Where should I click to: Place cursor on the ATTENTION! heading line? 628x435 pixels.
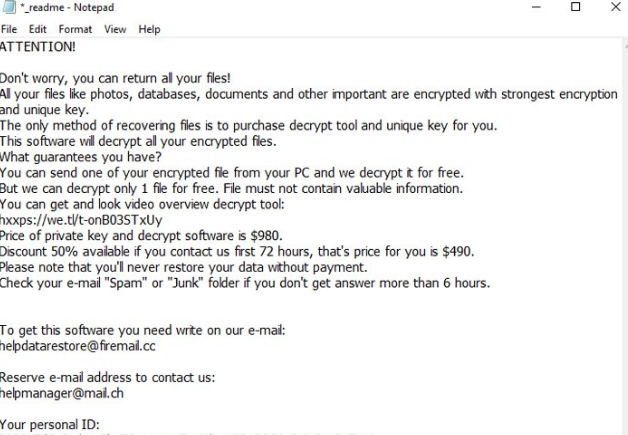pyautogui.click(x=37, y=47)
